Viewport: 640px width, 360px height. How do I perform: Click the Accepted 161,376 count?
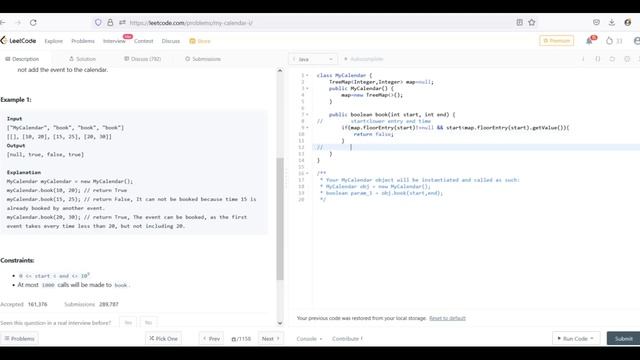(24, 304)
